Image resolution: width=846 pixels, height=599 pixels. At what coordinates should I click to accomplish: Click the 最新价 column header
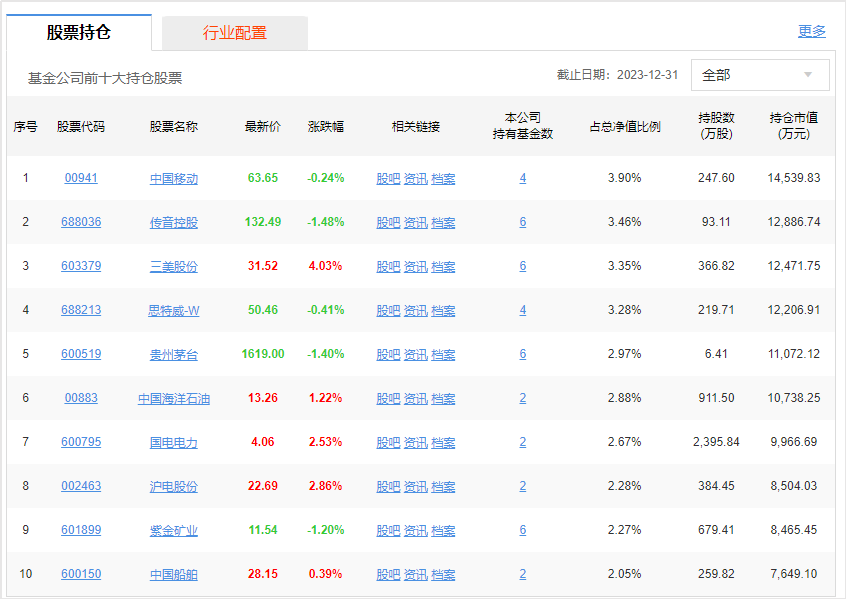[263, 127]
